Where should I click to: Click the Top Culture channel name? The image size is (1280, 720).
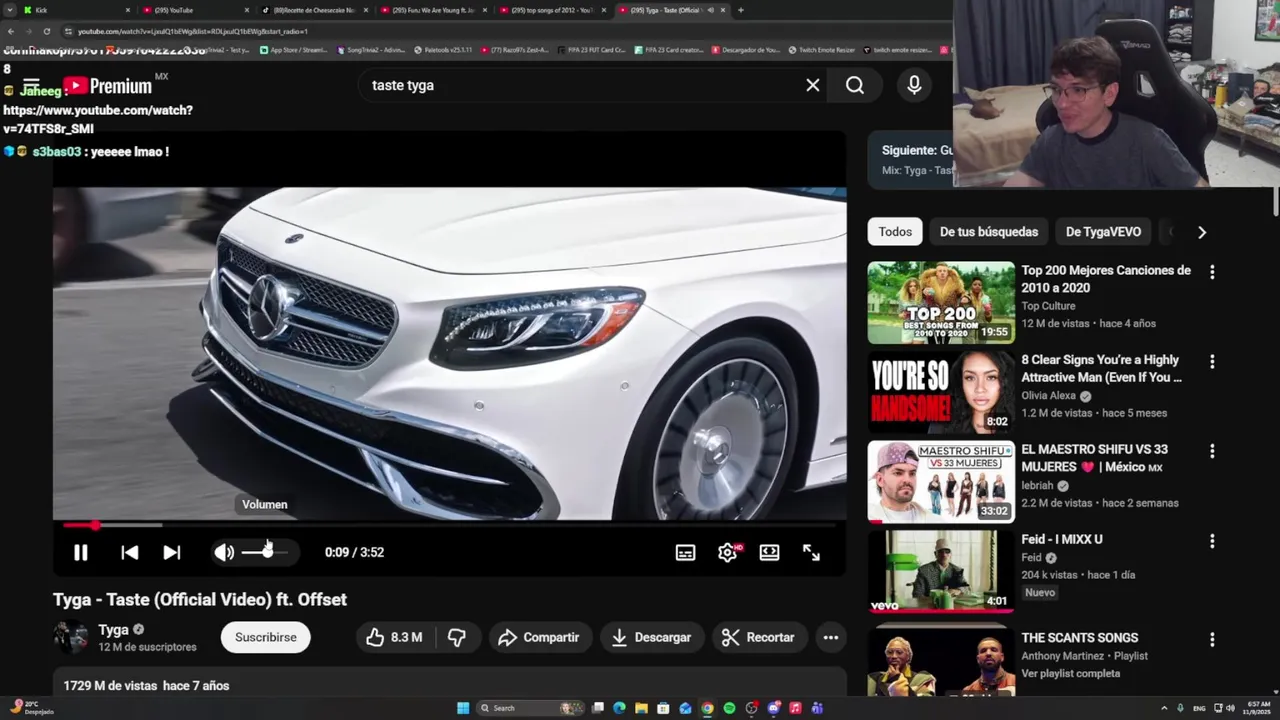pyautogui.click(x=1048, y=306)
